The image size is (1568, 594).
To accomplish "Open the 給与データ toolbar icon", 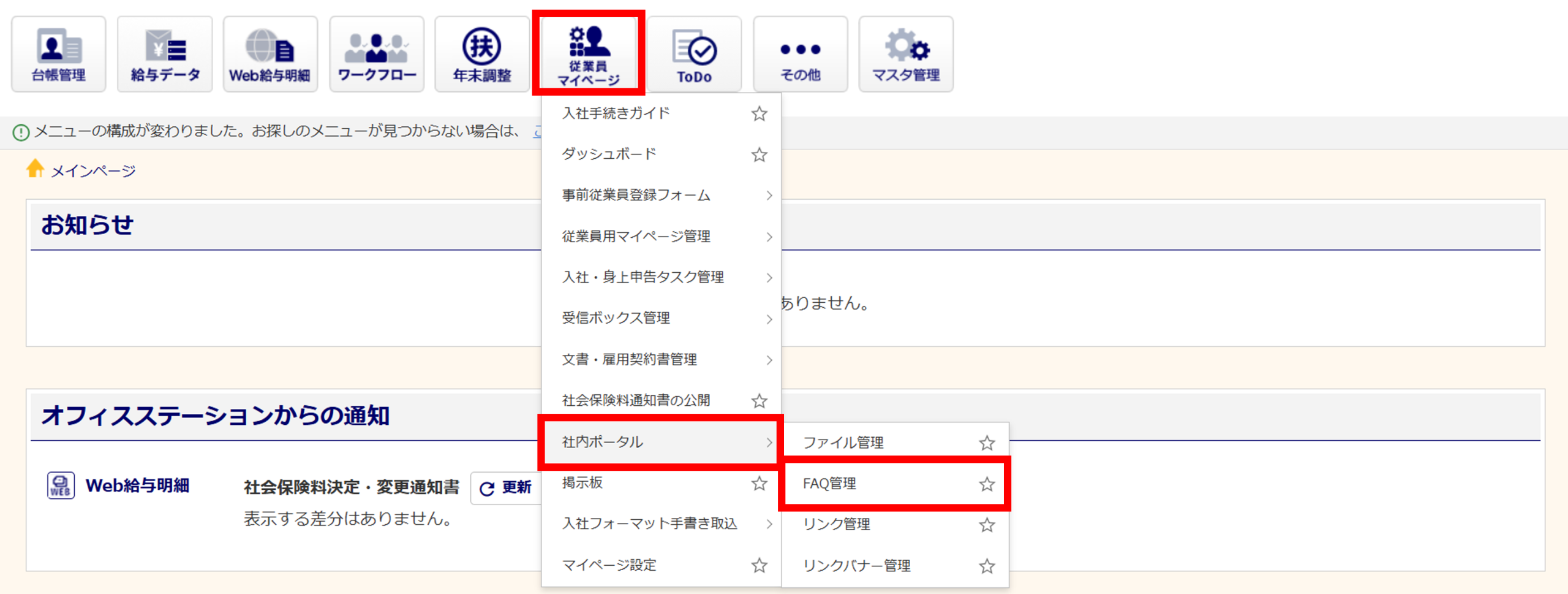I will (165, 54).
